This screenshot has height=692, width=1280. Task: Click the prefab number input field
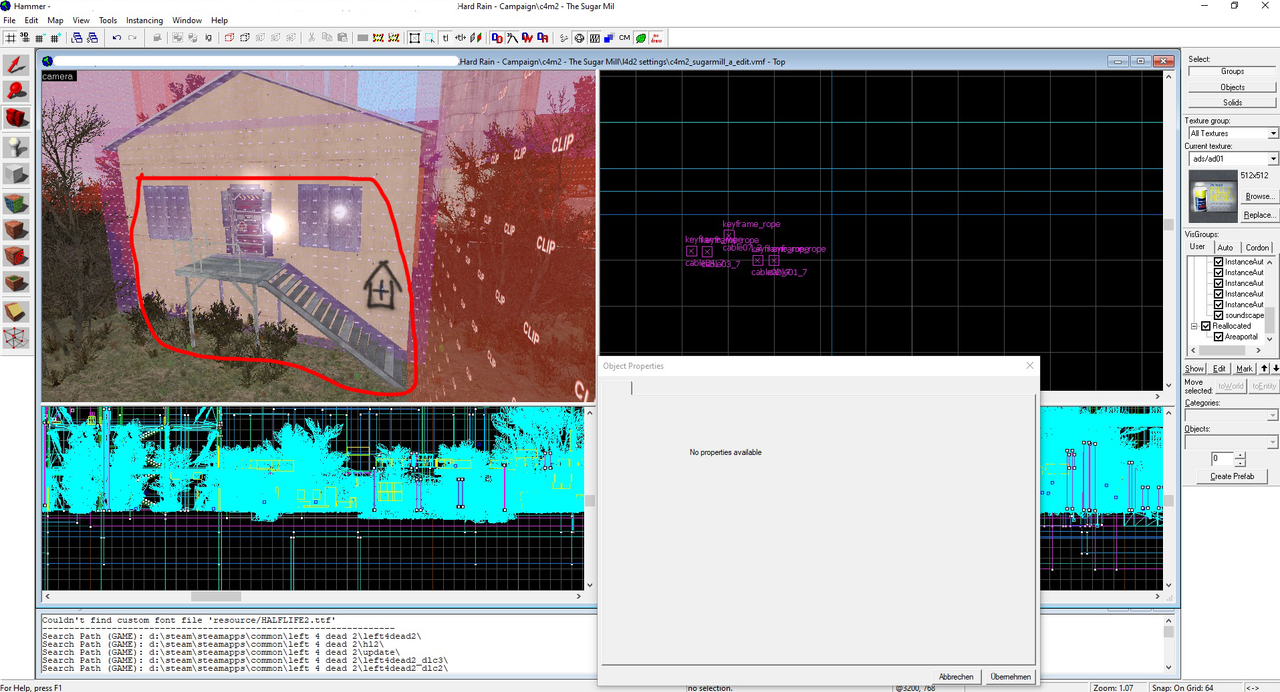[1221, 458]
